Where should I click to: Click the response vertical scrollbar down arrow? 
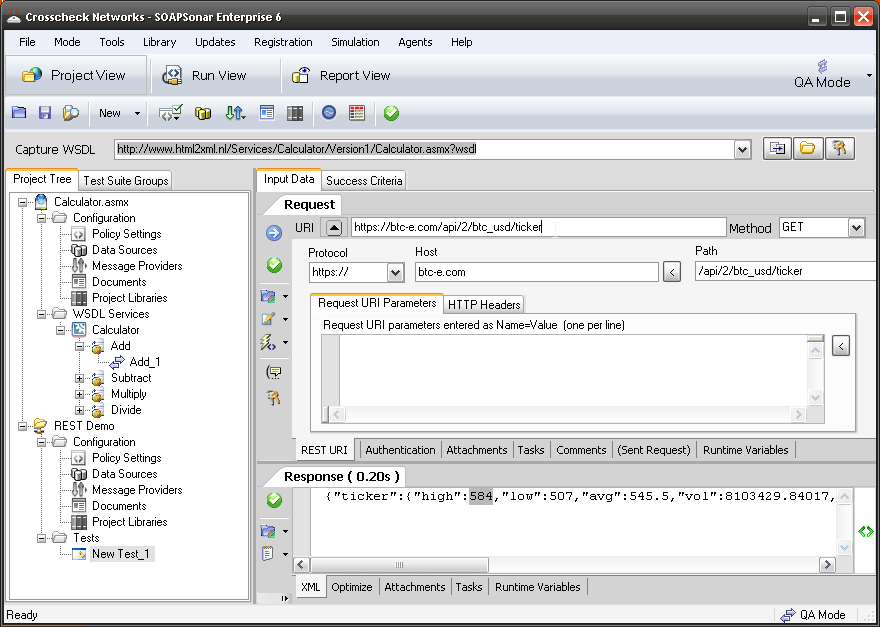coord(845,547)
